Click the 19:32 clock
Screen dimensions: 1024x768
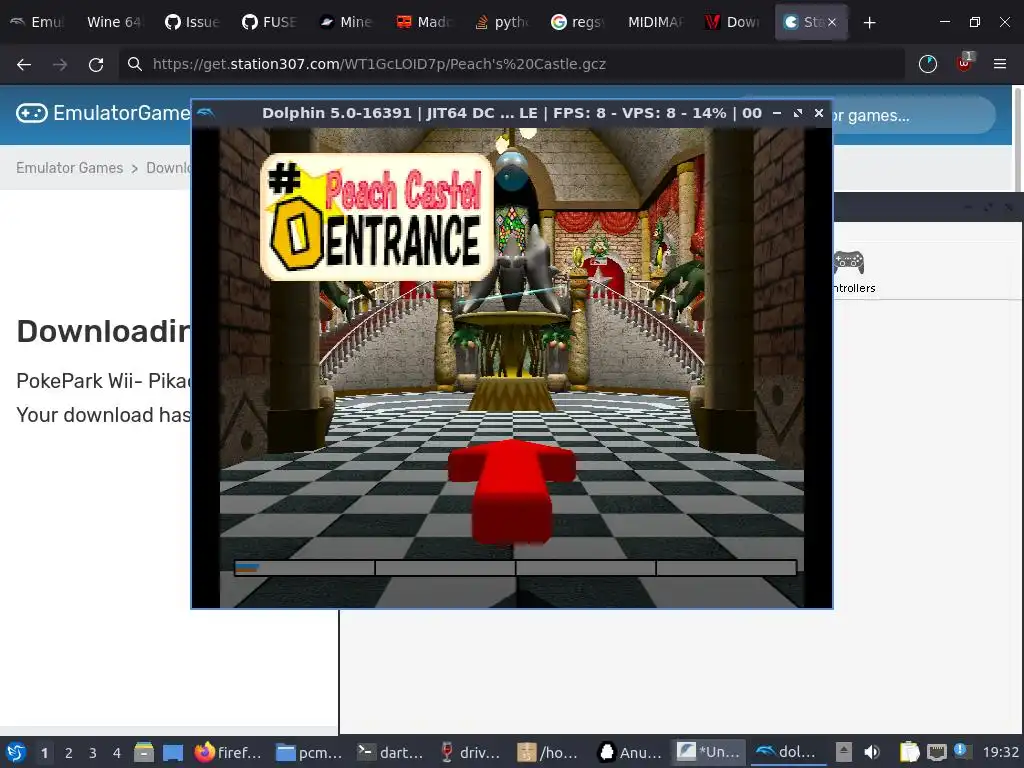point(1000,752)
